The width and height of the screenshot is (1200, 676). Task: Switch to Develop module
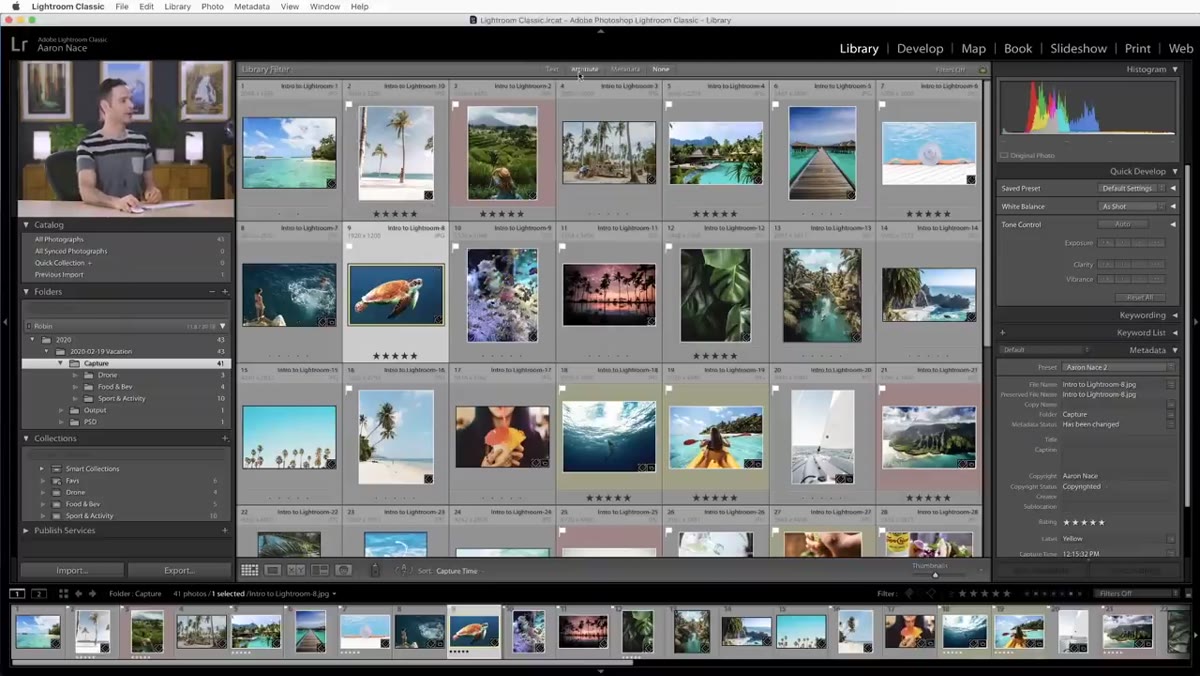[x=920, y=48]
